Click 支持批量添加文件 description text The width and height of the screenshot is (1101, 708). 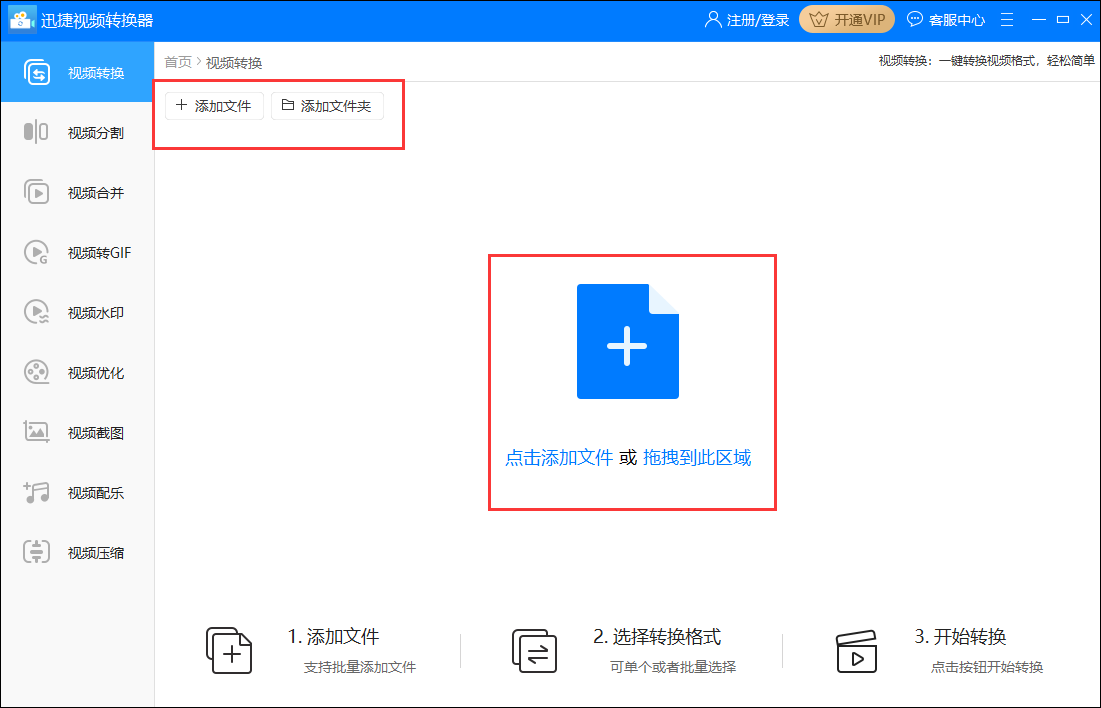tap(360, 667)
